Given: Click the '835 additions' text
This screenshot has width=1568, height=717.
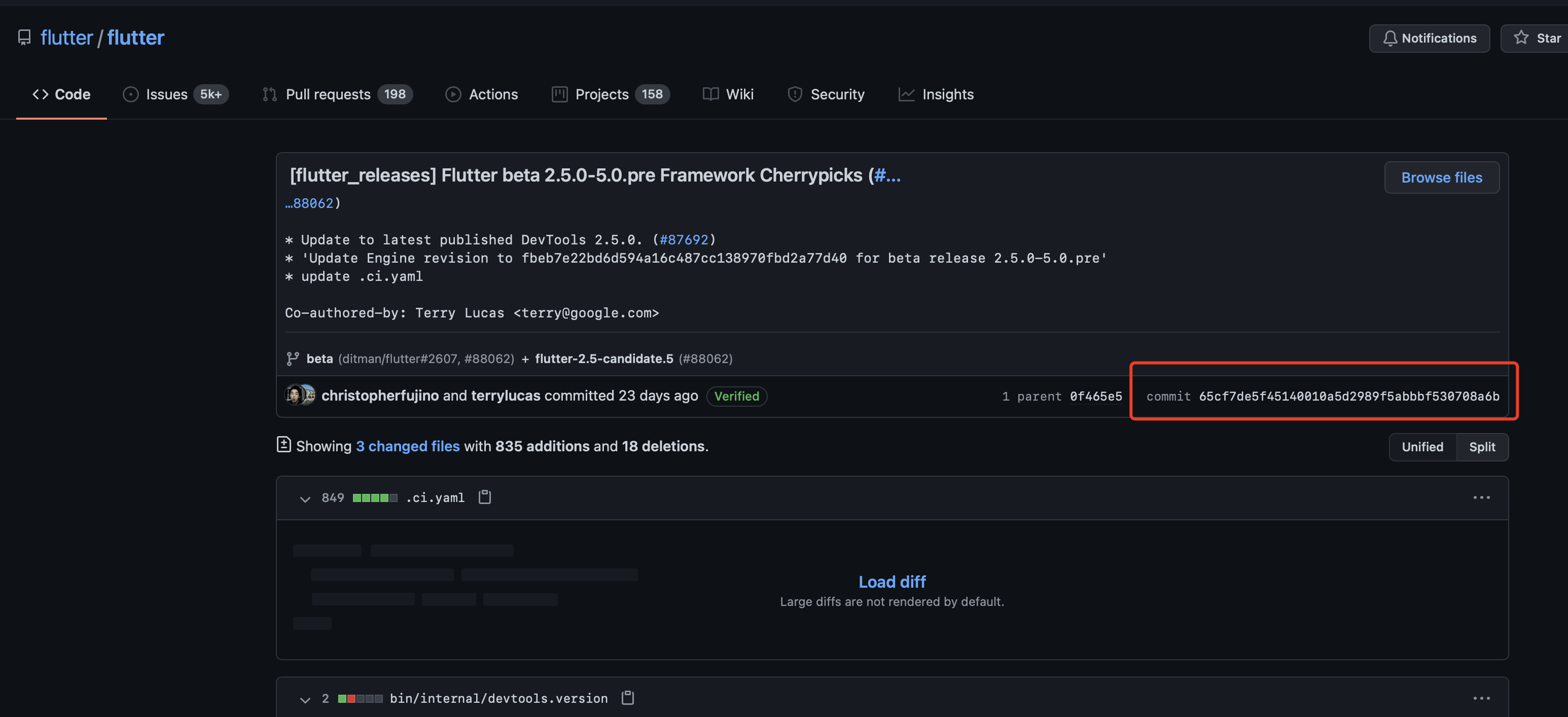Looking at the screenshot, I should pyautogui.click(x=542, y=446).
